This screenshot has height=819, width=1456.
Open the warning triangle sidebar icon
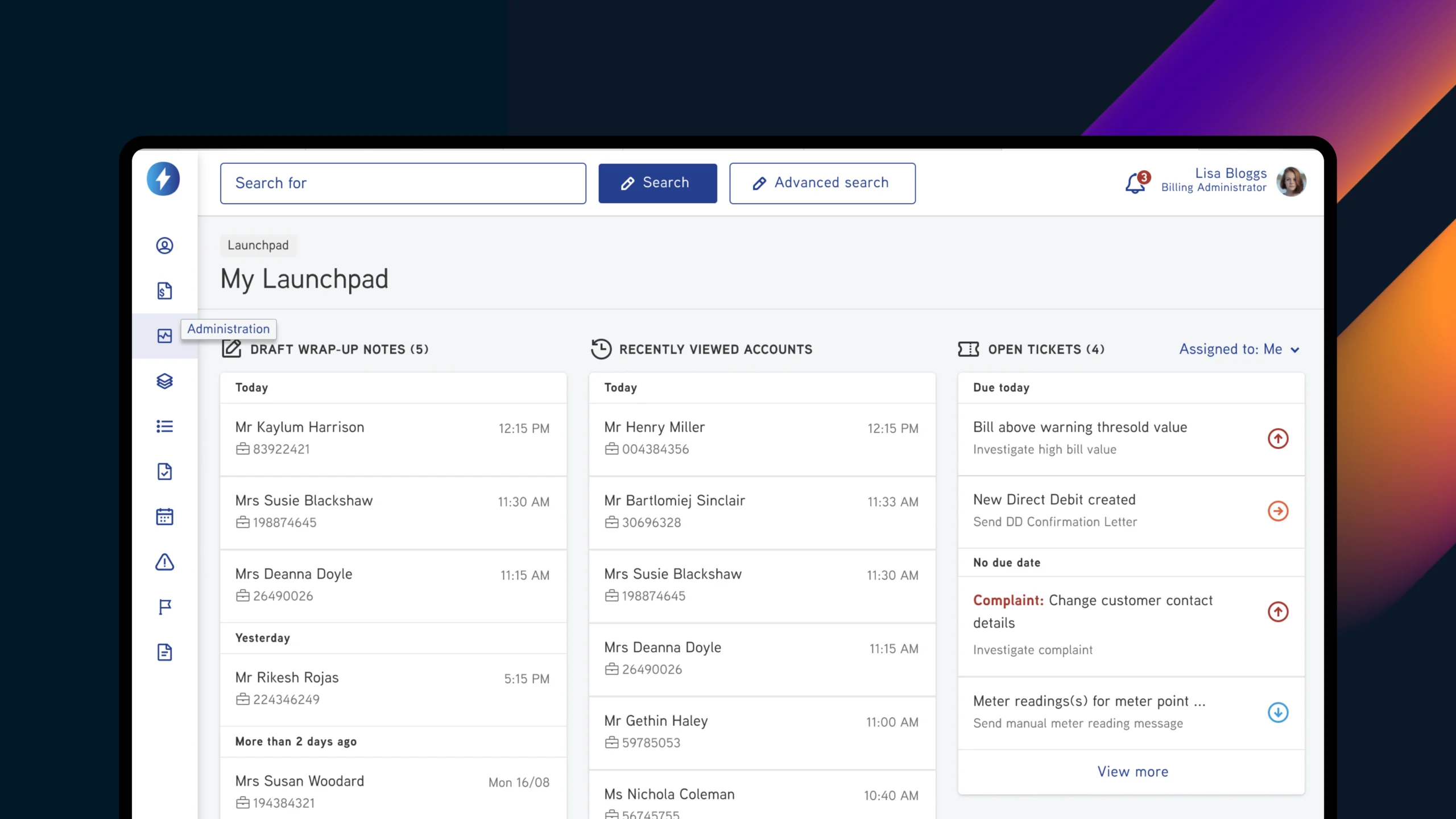(x=164, y=562)
